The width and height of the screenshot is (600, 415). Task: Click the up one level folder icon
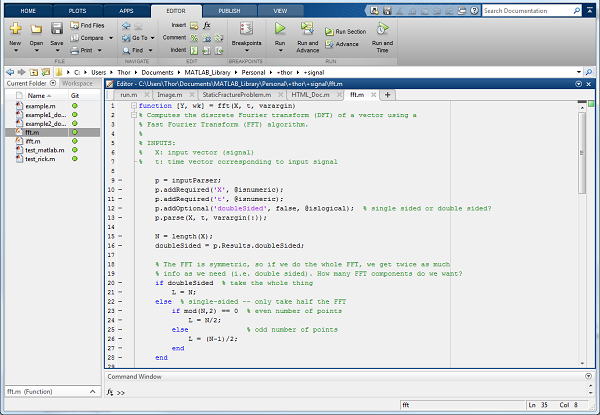click(34, 72)
